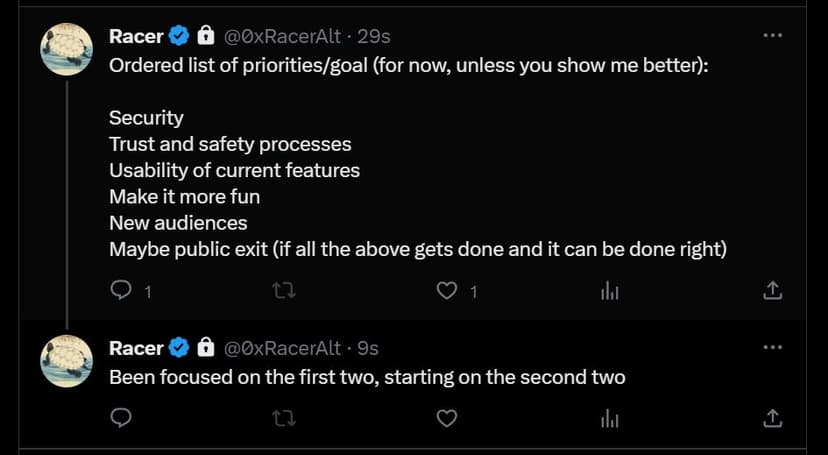Reply to the priorities list tweet
Viewport: 828px width, 455px height.
tap(121, 291)
